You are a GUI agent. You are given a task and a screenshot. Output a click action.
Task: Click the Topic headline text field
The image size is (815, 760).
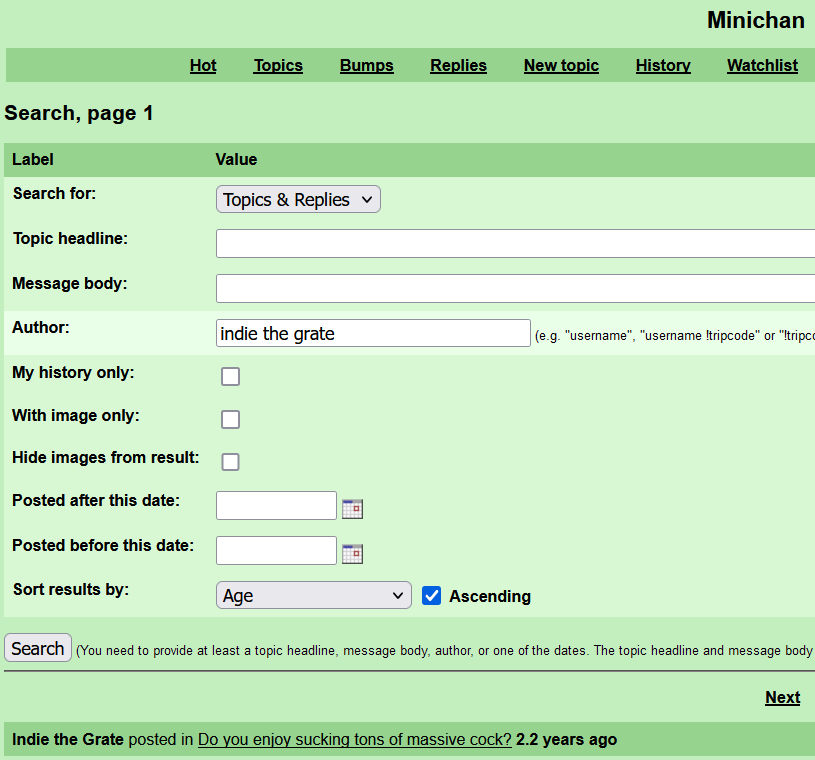[x=515, y=244]
